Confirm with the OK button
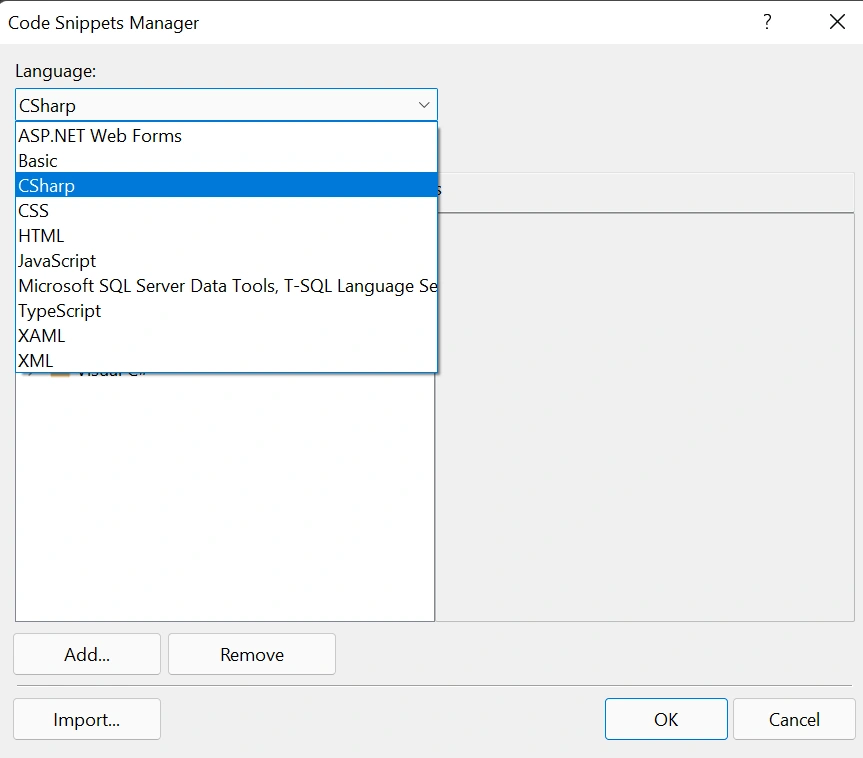This screenshot has width=863, height=758. tap(666, 719)
